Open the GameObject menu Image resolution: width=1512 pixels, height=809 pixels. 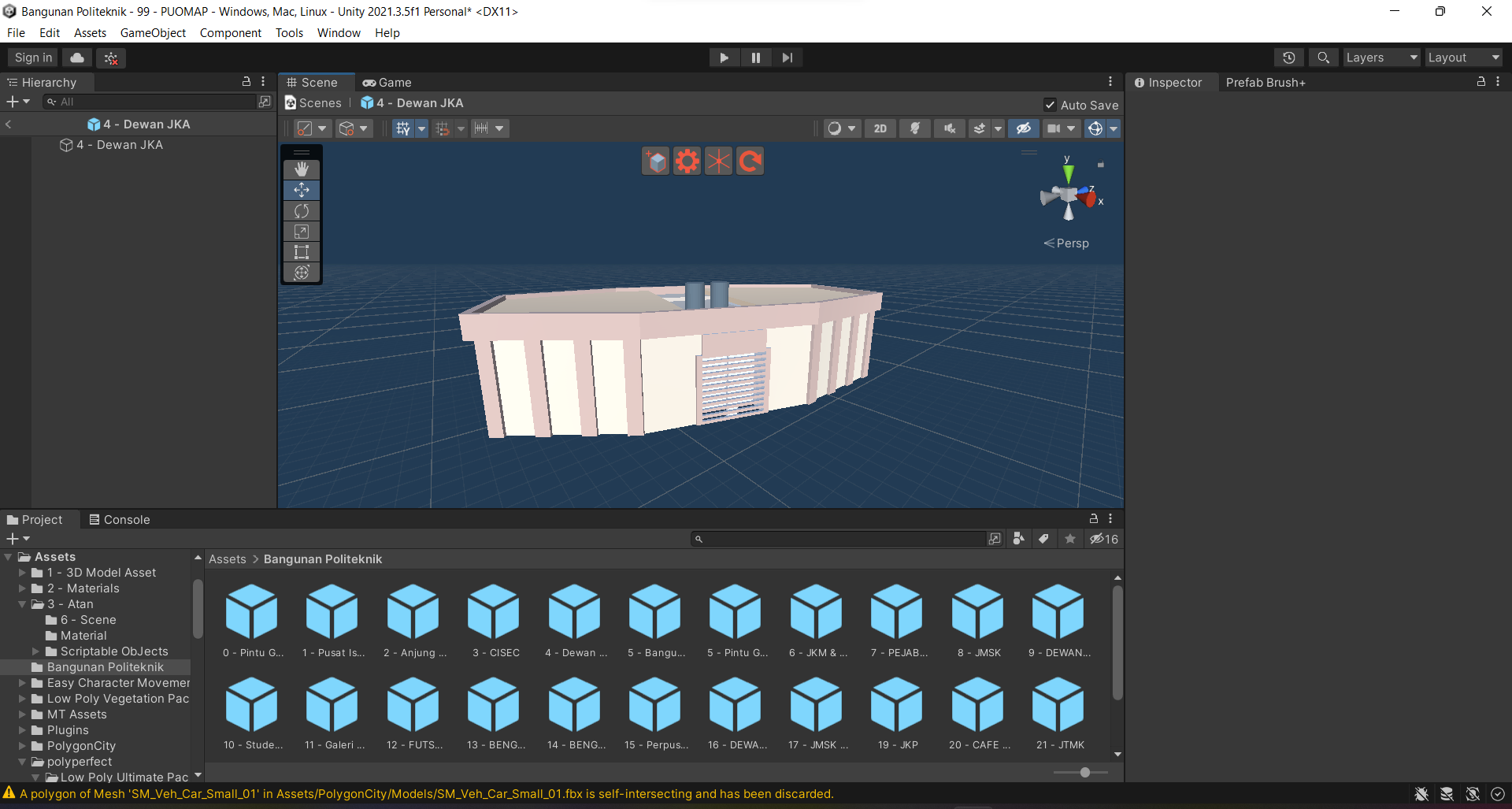(153, 33)
